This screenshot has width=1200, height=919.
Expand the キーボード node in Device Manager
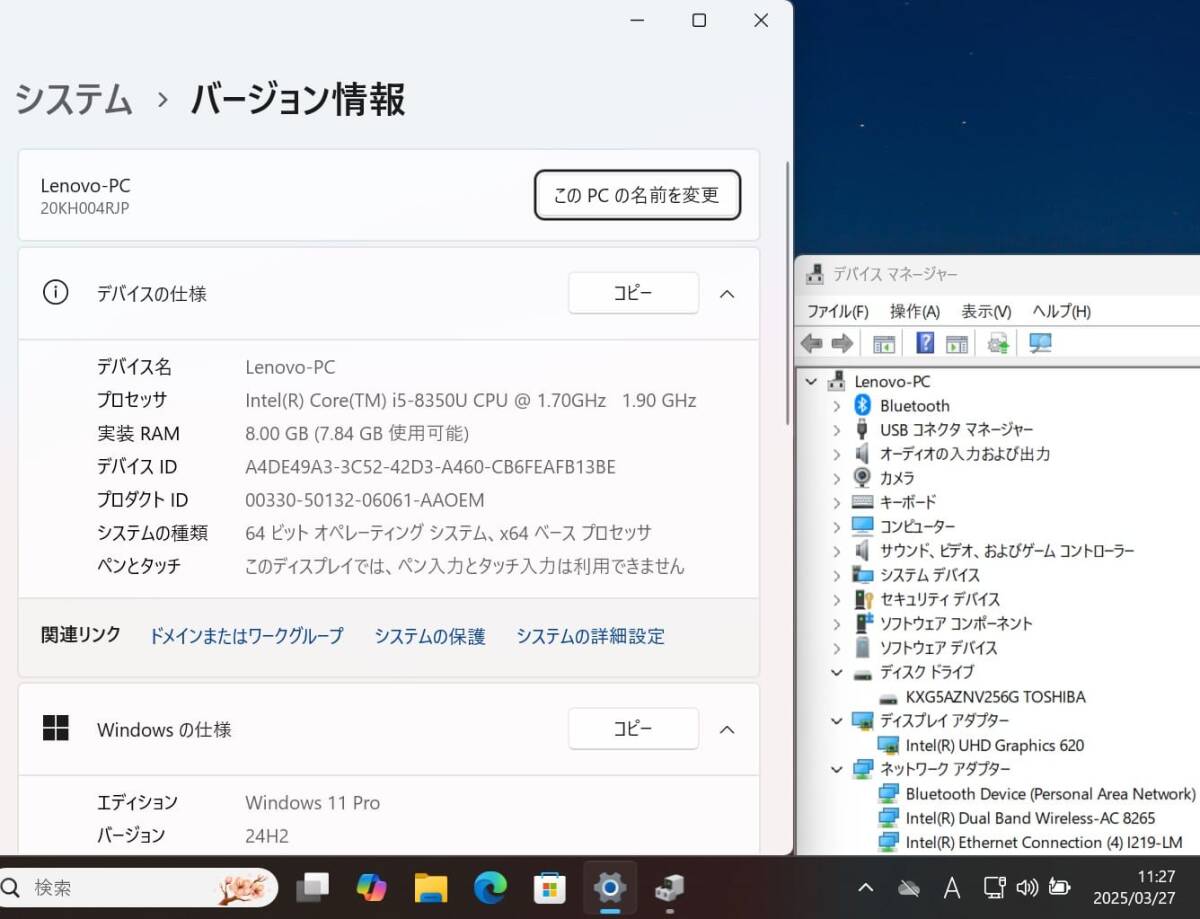point(838,502)
